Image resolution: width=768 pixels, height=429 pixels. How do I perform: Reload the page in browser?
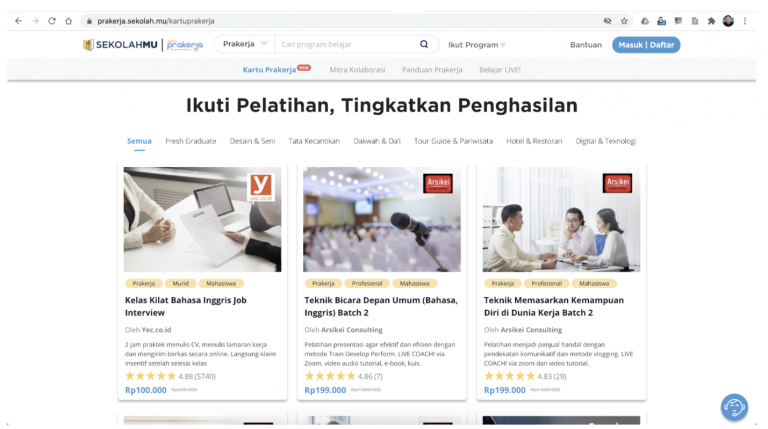52,21
